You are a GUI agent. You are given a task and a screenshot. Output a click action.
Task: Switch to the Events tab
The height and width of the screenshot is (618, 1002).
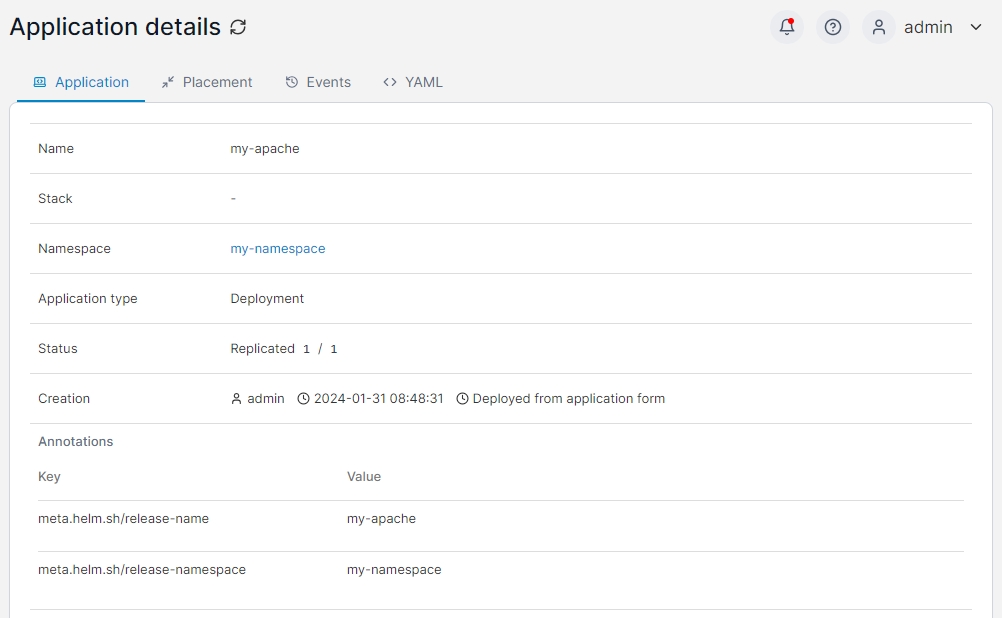pyautogui.click(x=318, y=82)
